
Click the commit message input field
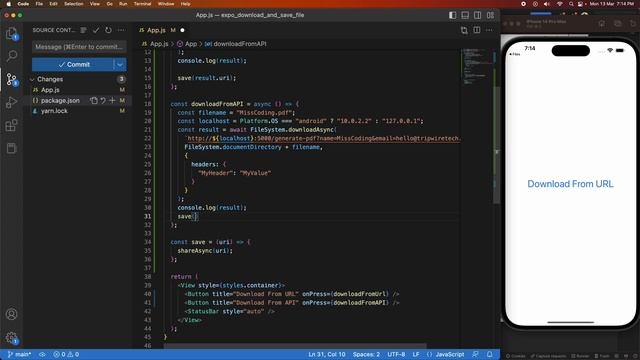[x=79, y=47]
